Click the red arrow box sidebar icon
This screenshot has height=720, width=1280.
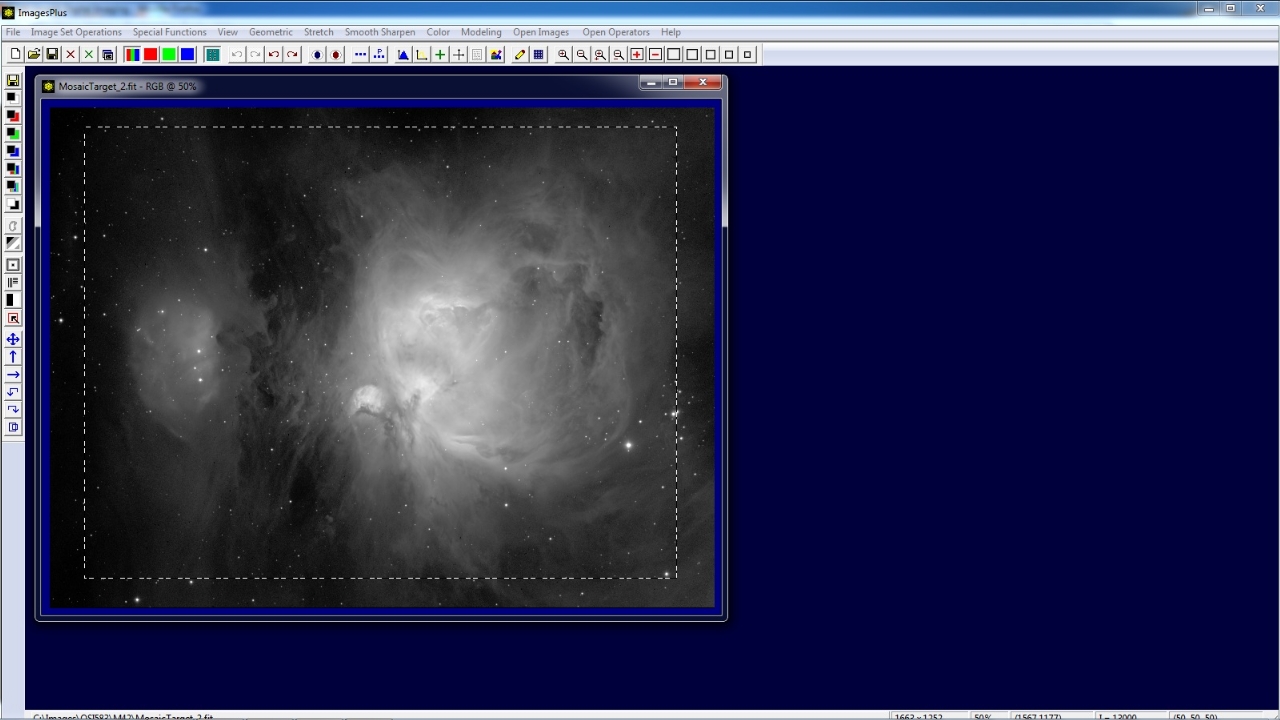point(13,318)
